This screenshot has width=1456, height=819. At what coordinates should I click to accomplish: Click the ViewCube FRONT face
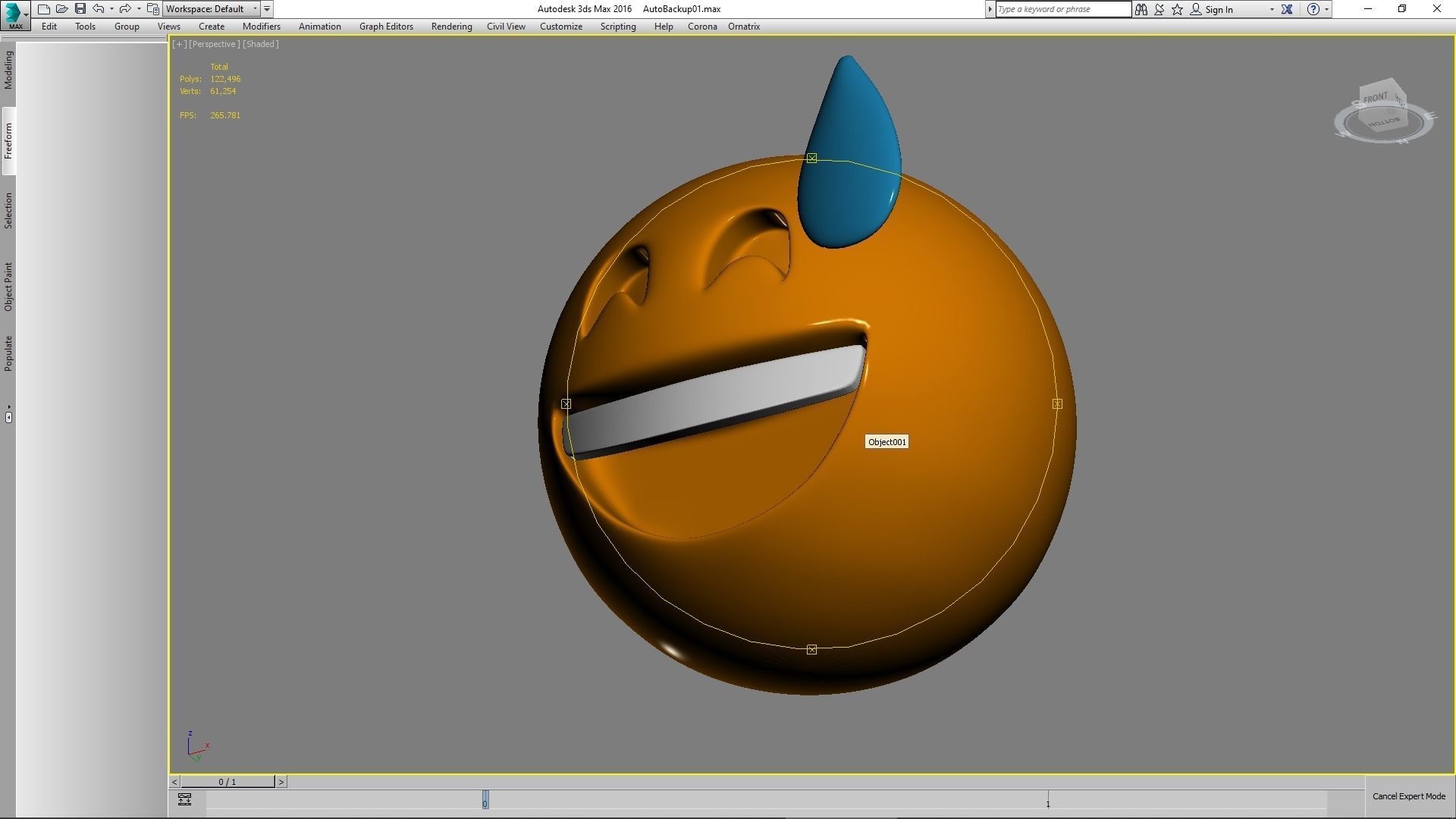[1376, 98]
